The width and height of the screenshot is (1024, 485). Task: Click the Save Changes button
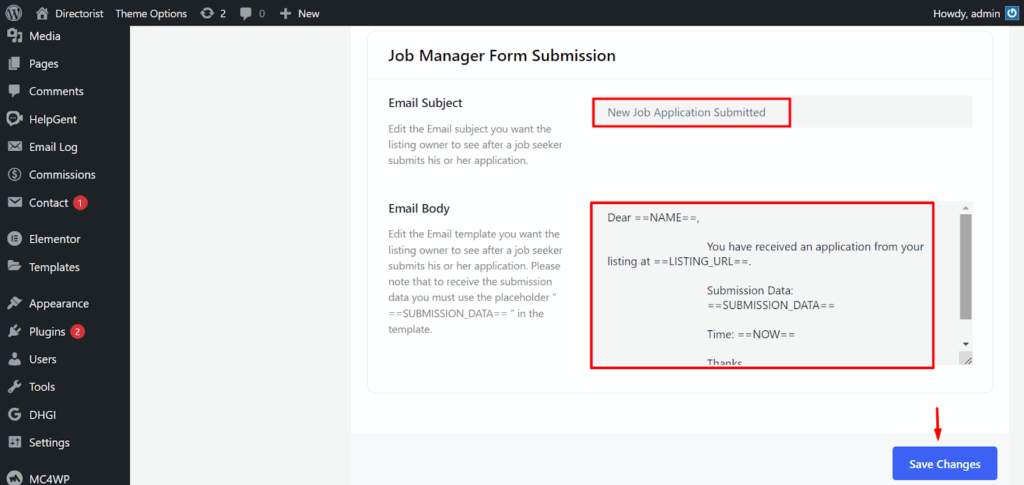(944, 464)
